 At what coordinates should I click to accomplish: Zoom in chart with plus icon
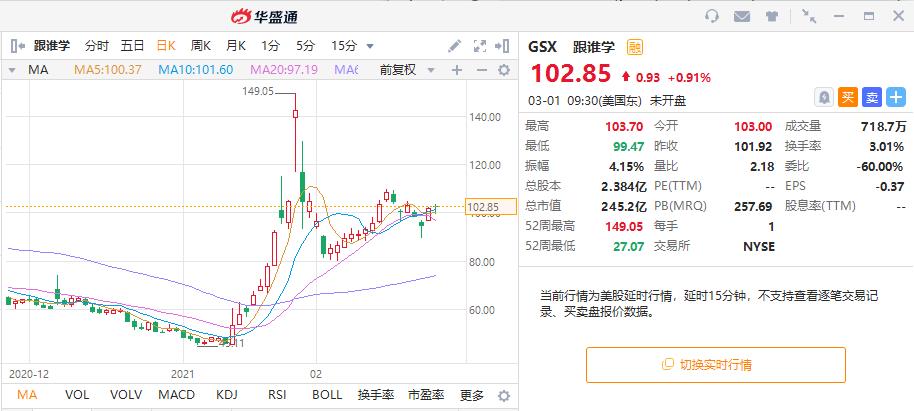pos(457,70)
